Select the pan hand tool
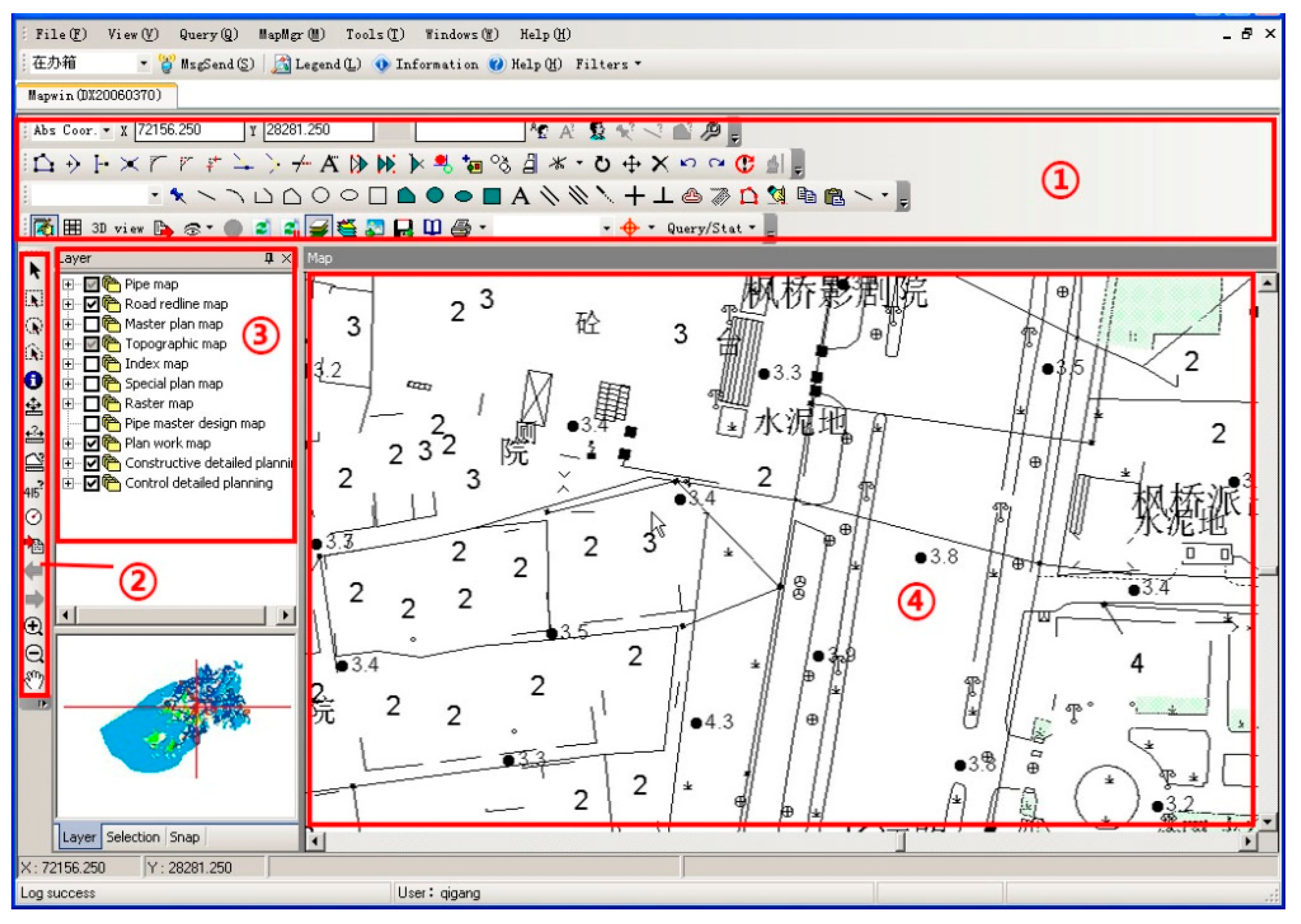Image resolution: width=1301 pixels, height=924 pixels. tap(34, 680)
